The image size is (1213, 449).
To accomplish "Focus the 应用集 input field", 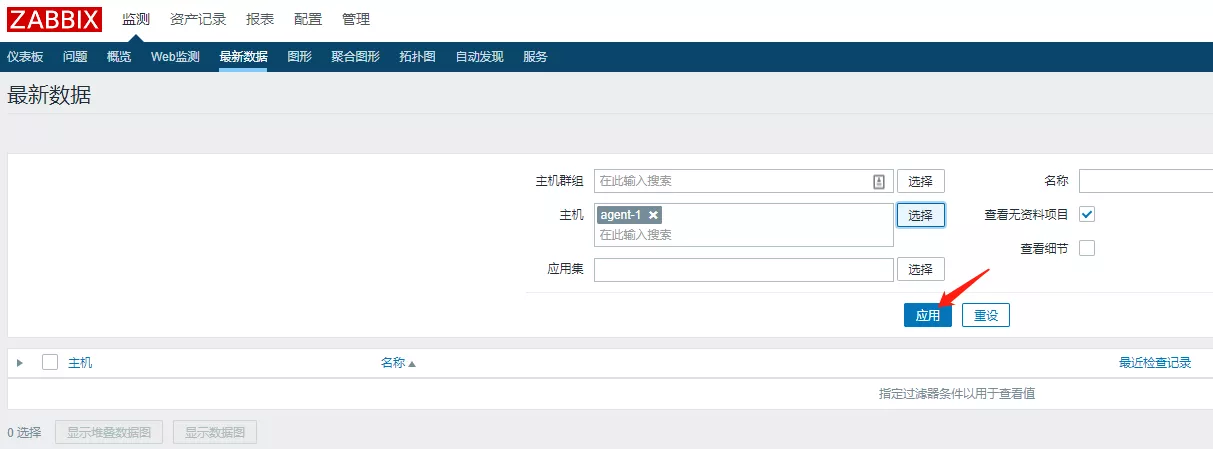I will tap(743, 270).
